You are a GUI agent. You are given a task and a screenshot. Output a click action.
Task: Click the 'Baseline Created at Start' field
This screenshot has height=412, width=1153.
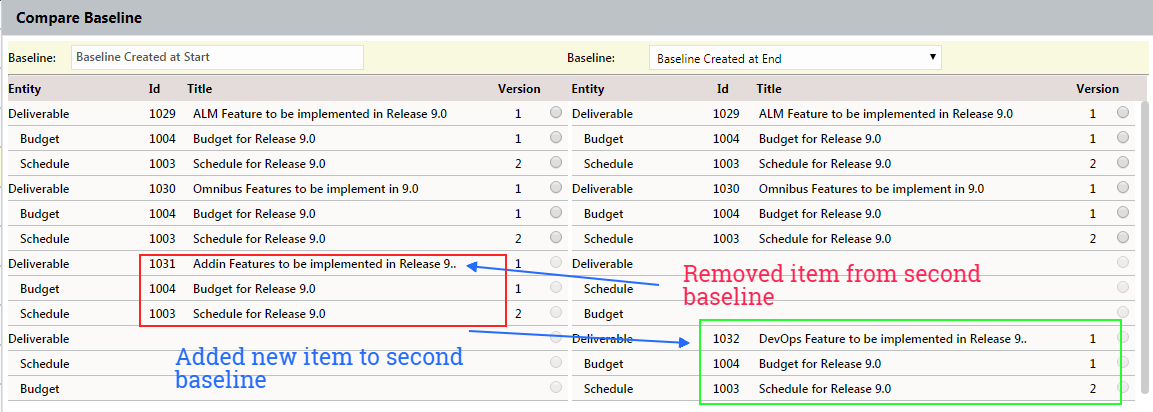coord(216,57)
